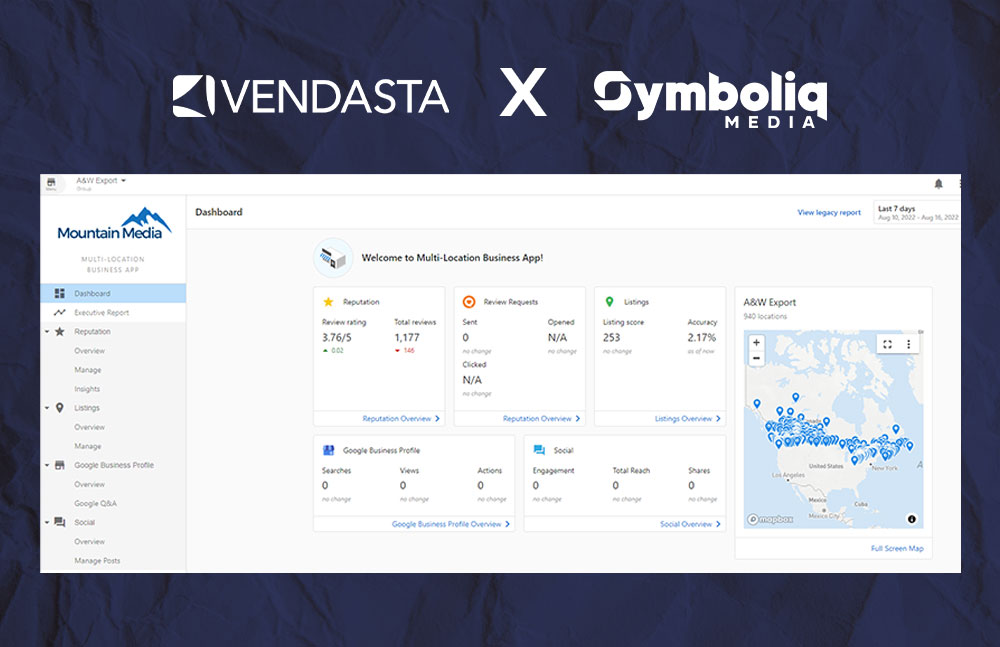
Task: Collapse the Reputation sidebar section arrow
Action: (x=47, y=332)
